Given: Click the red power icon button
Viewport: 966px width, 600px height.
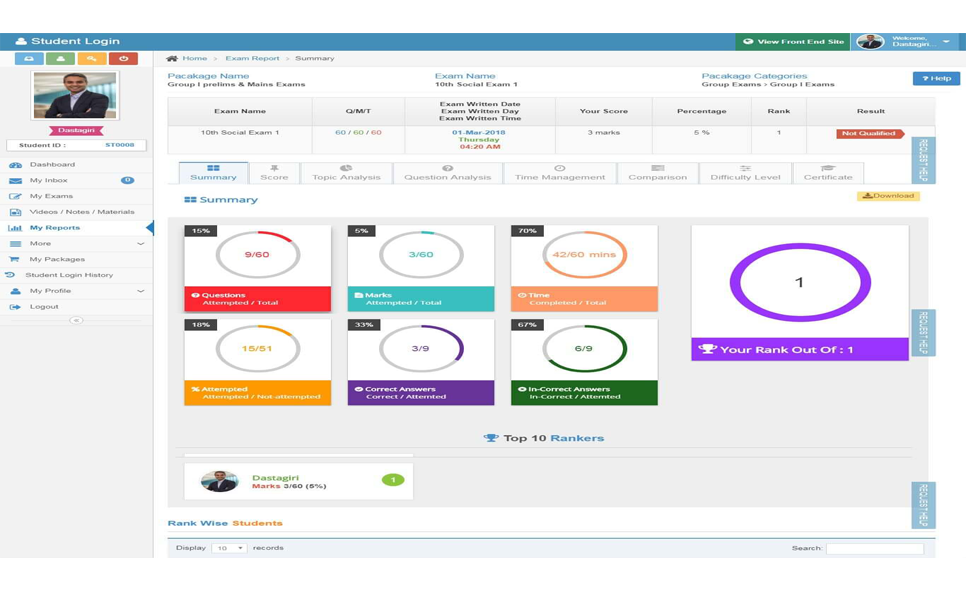Looking at the screenshot, I should coord(123,59).
